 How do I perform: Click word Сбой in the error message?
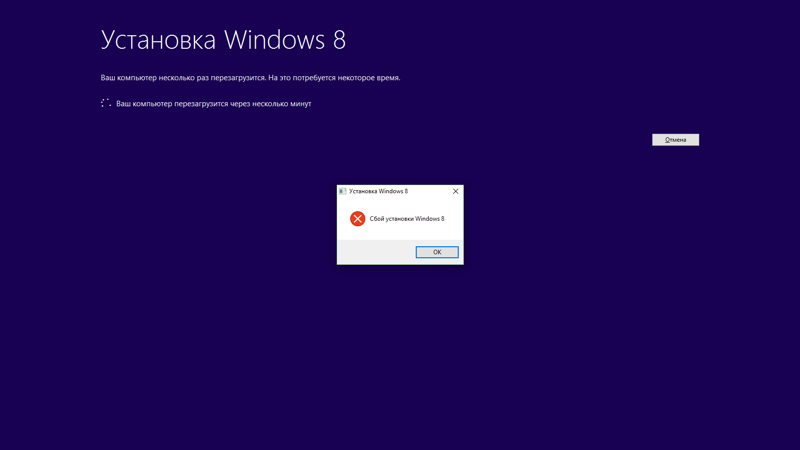point(377,219)
